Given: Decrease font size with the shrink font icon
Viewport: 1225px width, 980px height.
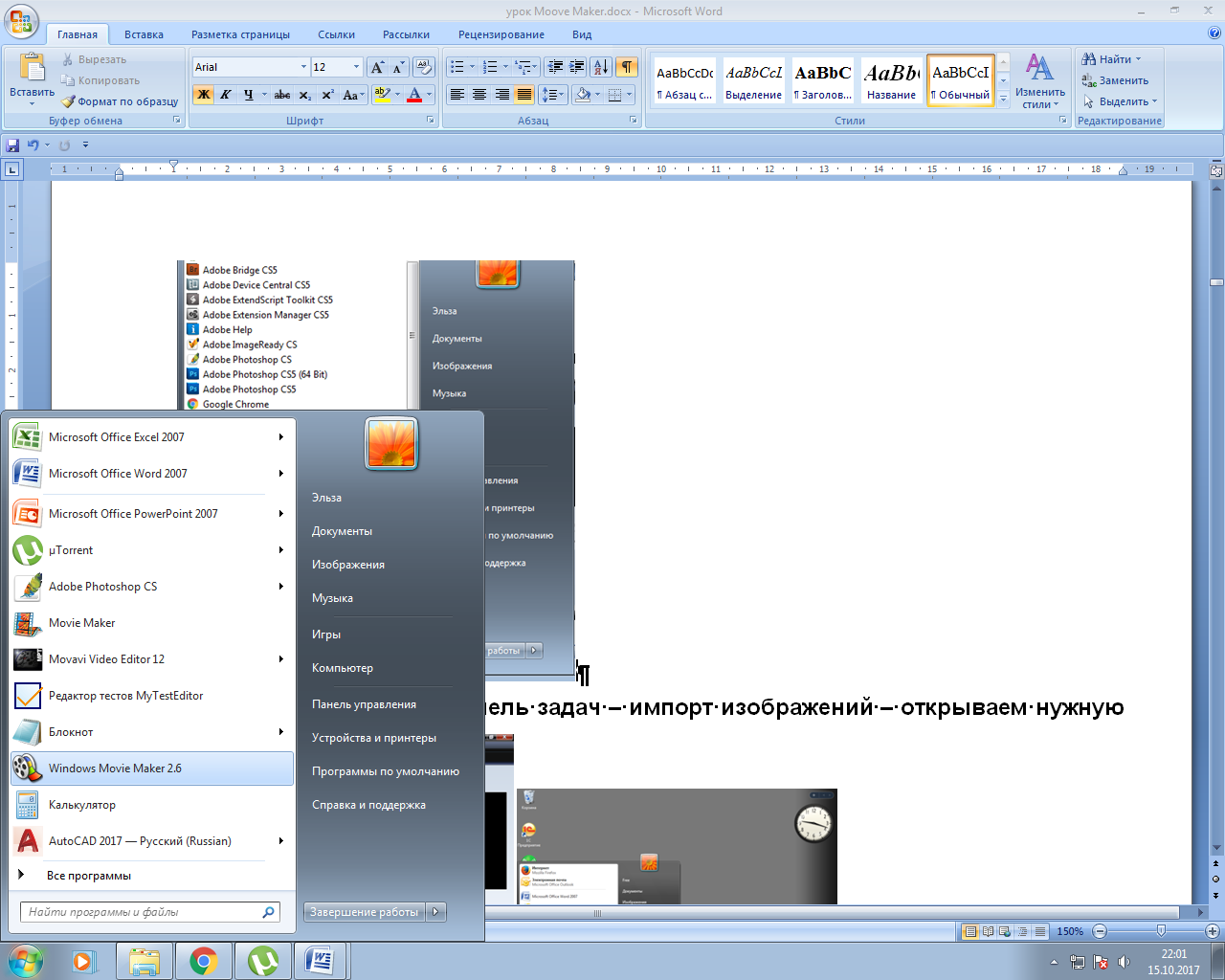Looking at the screenshot, I should pos(398,67).
